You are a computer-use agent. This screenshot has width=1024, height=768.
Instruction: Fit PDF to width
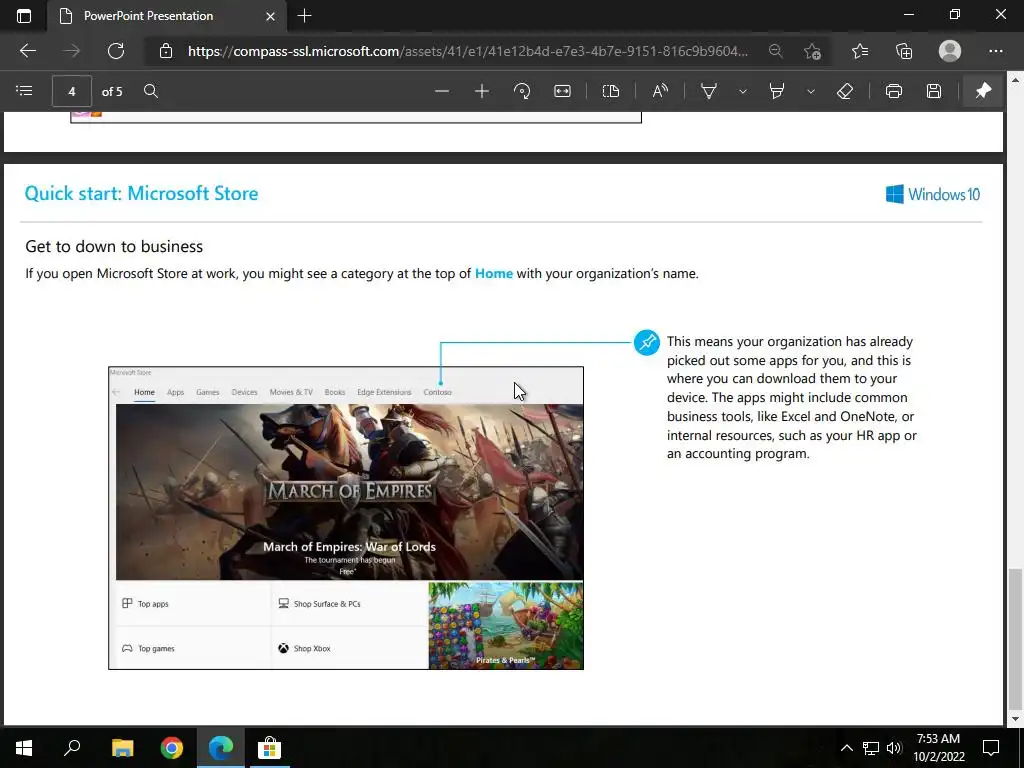coord(562,91)
